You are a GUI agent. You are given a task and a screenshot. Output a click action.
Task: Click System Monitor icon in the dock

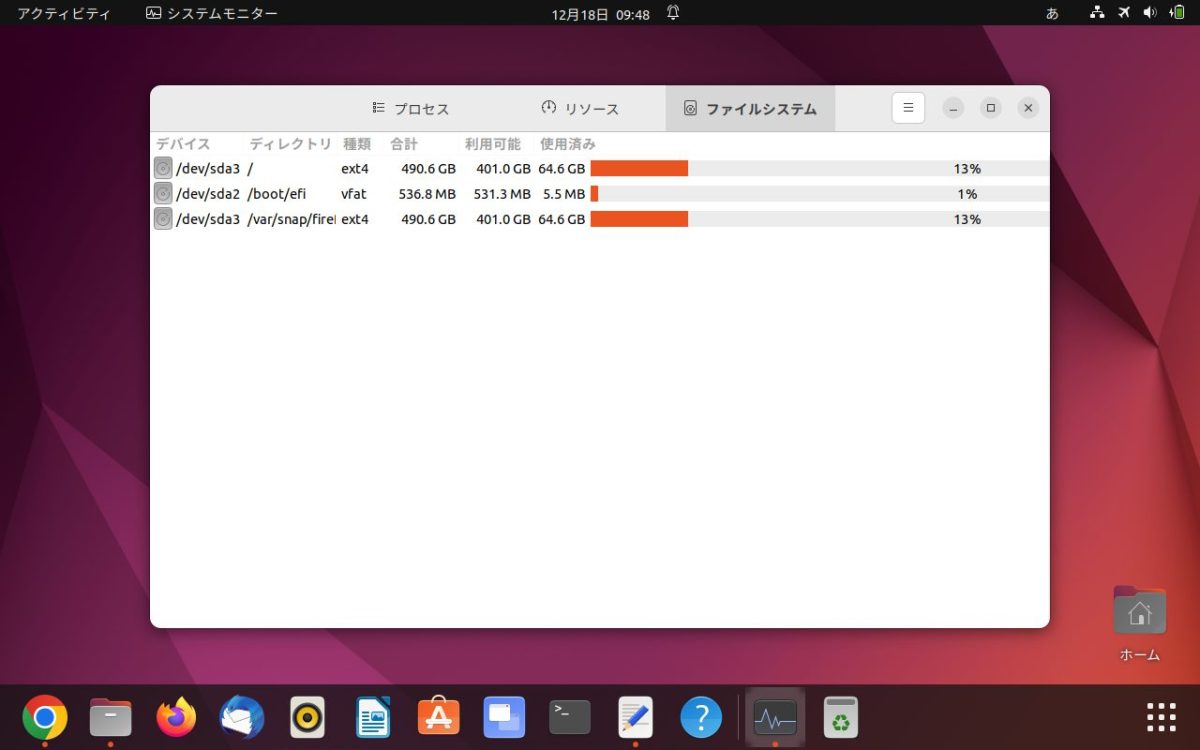(x=775, y=717)
